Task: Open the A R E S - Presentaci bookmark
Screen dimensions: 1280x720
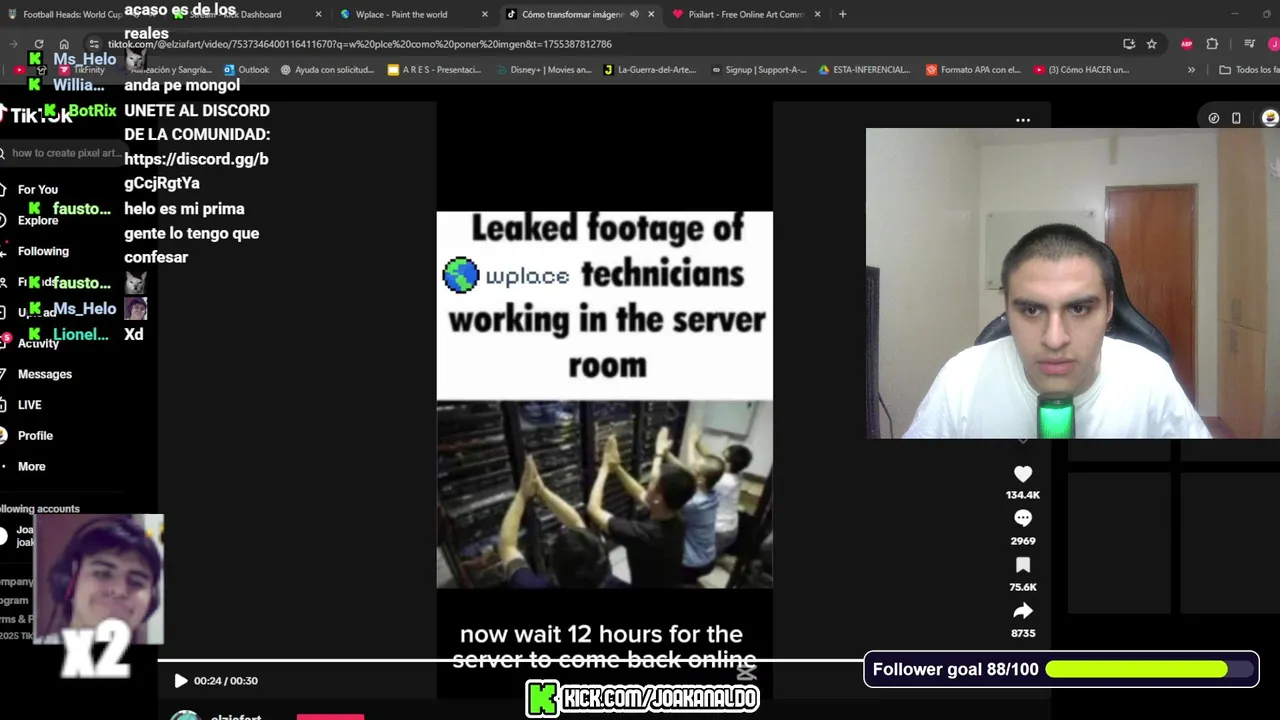Action: (434, 70)
